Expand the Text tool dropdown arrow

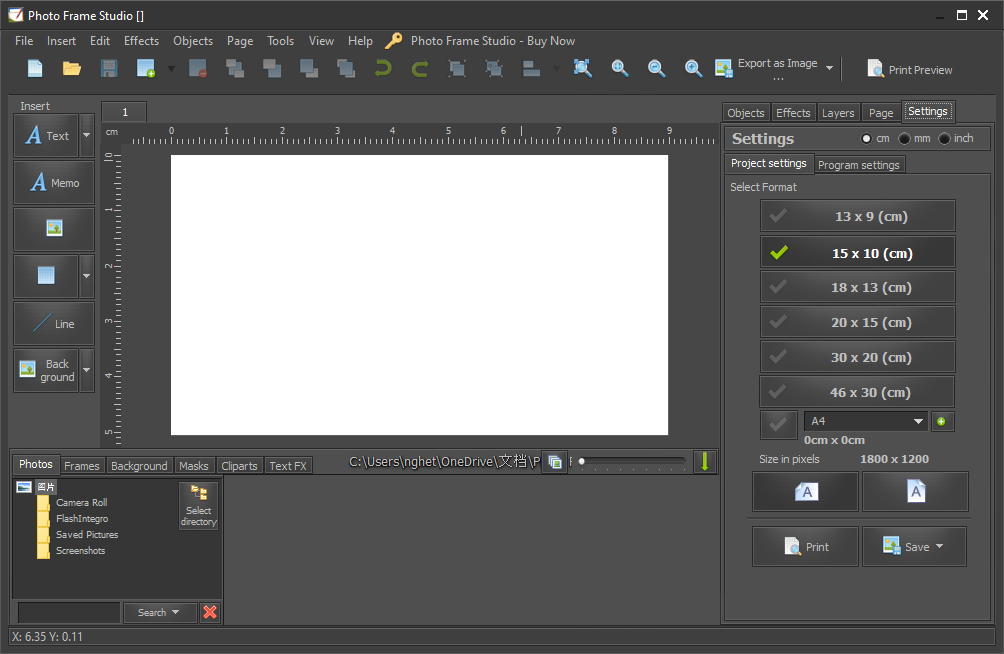click(x=87, y=135)
